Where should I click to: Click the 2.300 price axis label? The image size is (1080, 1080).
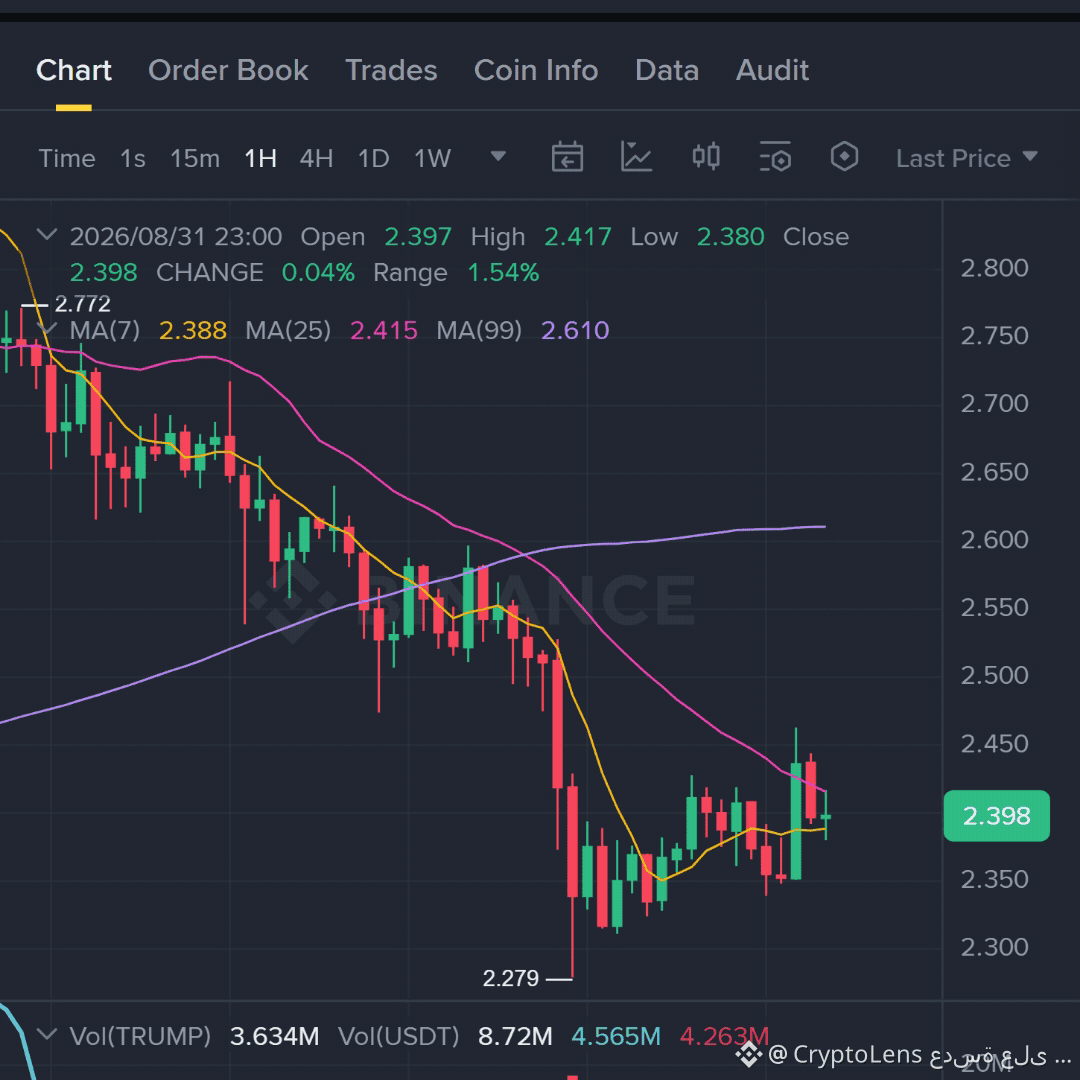click(995, 947)
